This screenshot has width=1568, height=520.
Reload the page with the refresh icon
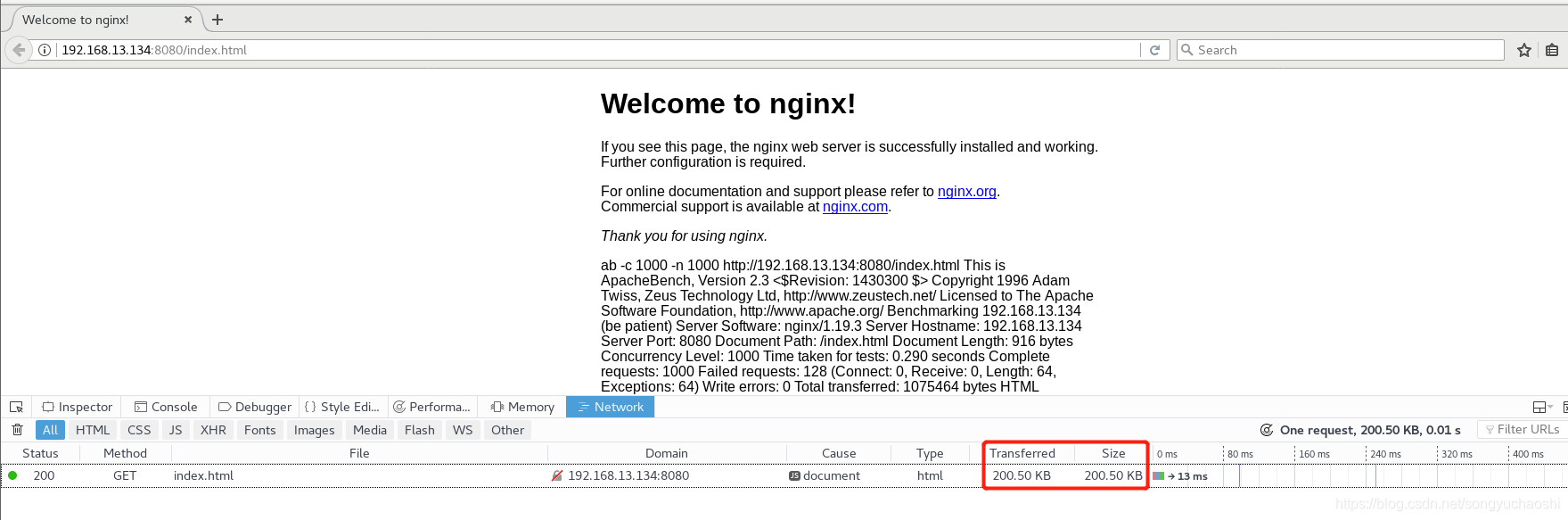click(1154, 50)
